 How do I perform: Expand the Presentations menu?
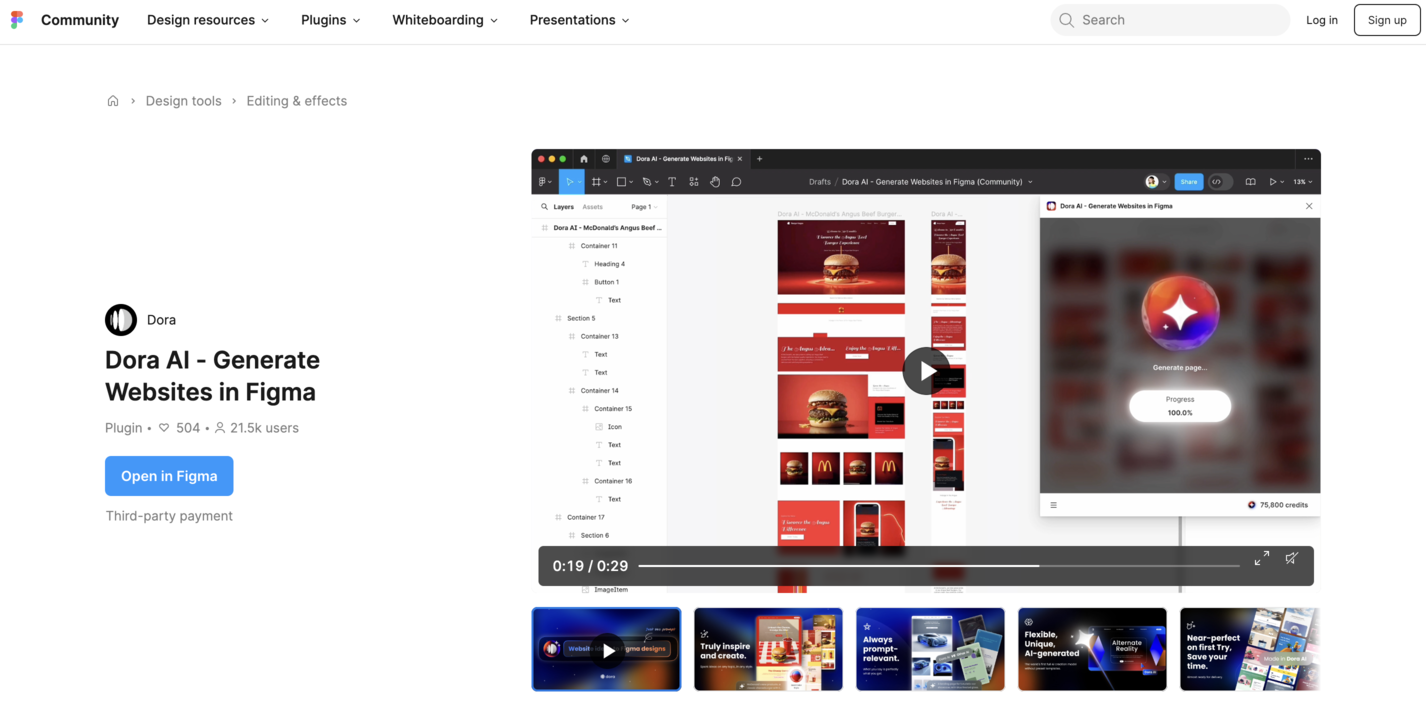point(580,20)
